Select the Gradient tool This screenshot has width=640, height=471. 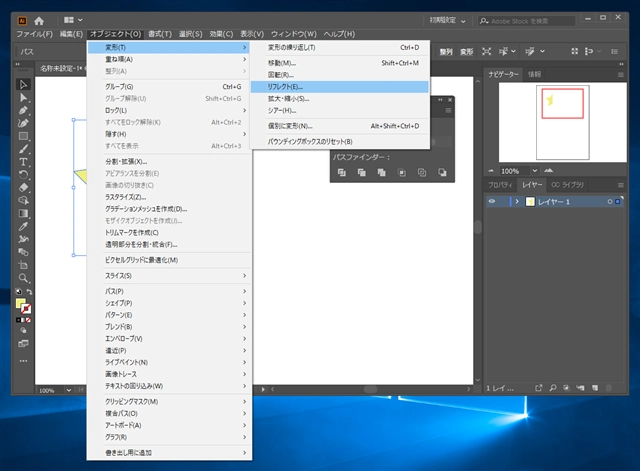click(23, 213)
